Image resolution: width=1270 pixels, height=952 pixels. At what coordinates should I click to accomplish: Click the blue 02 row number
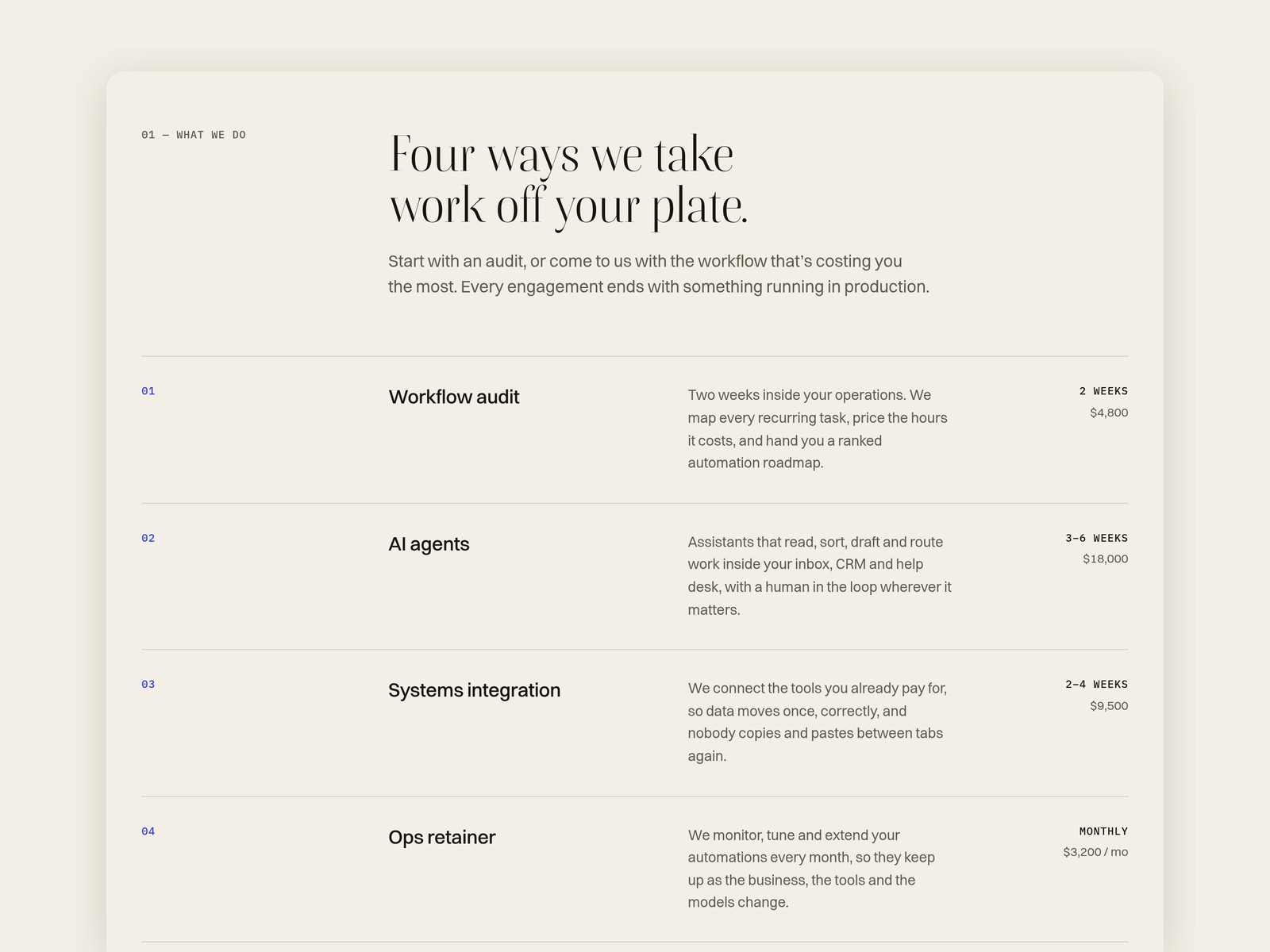[148, 538]
